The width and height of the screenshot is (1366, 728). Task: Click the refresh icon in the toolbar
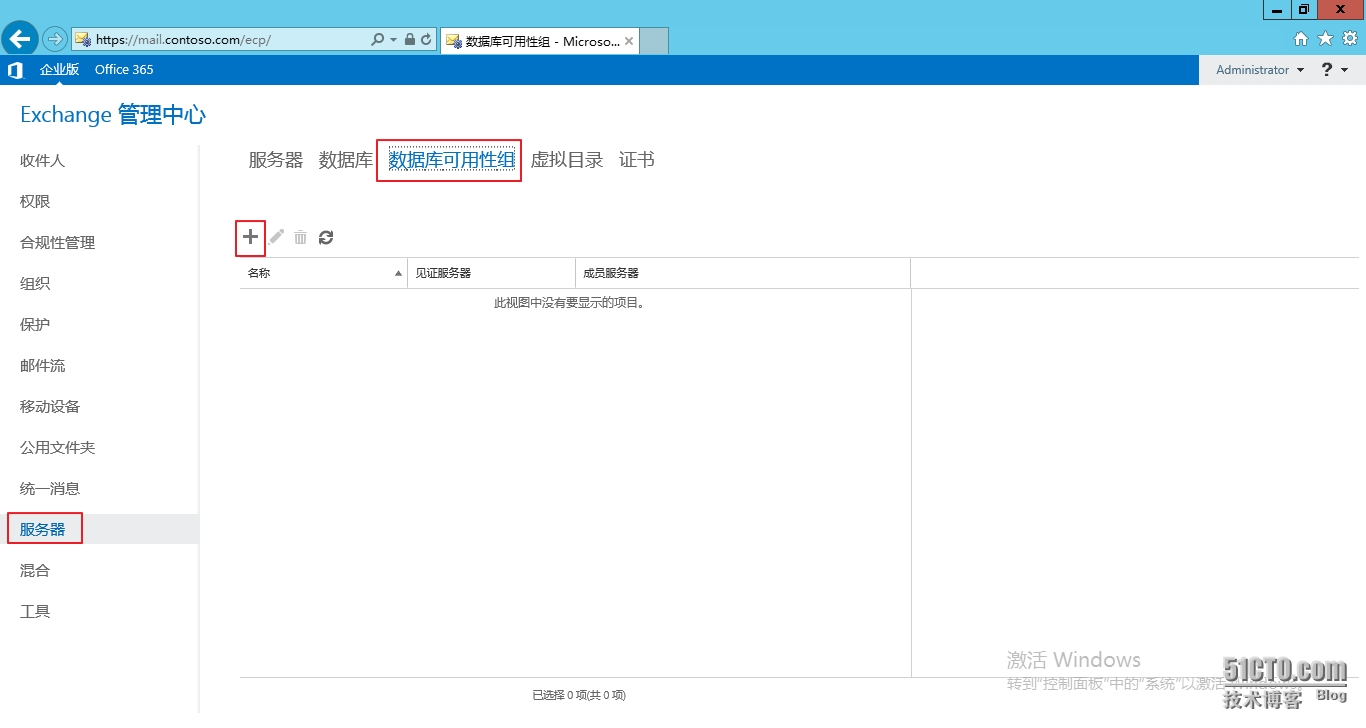click(x=326, y=237)
